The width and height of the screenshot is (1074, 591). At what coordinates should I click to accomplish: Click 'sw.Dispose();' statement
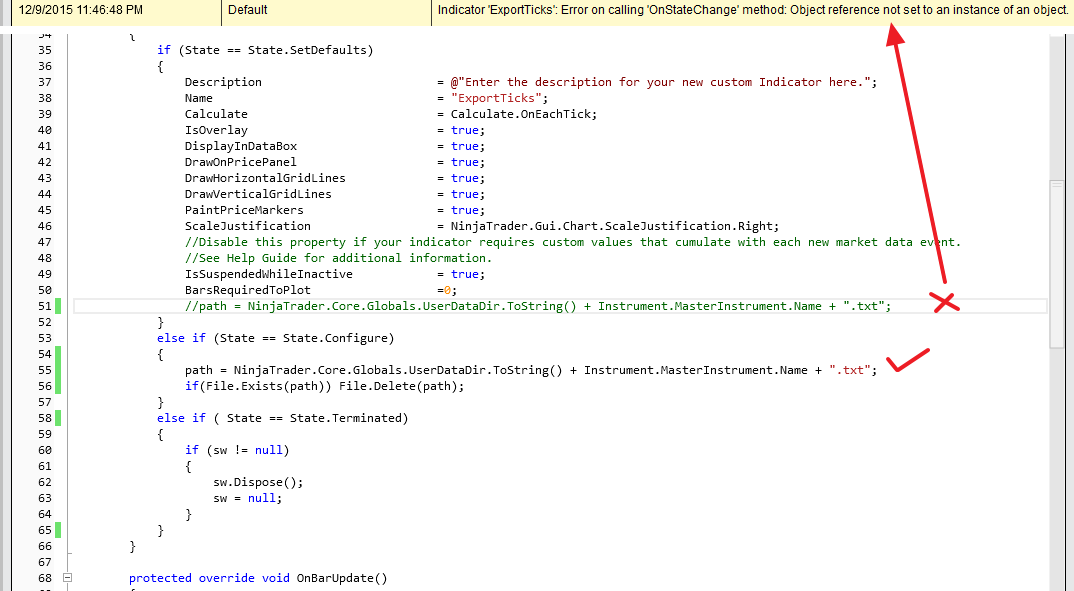[x=258, y=482]
